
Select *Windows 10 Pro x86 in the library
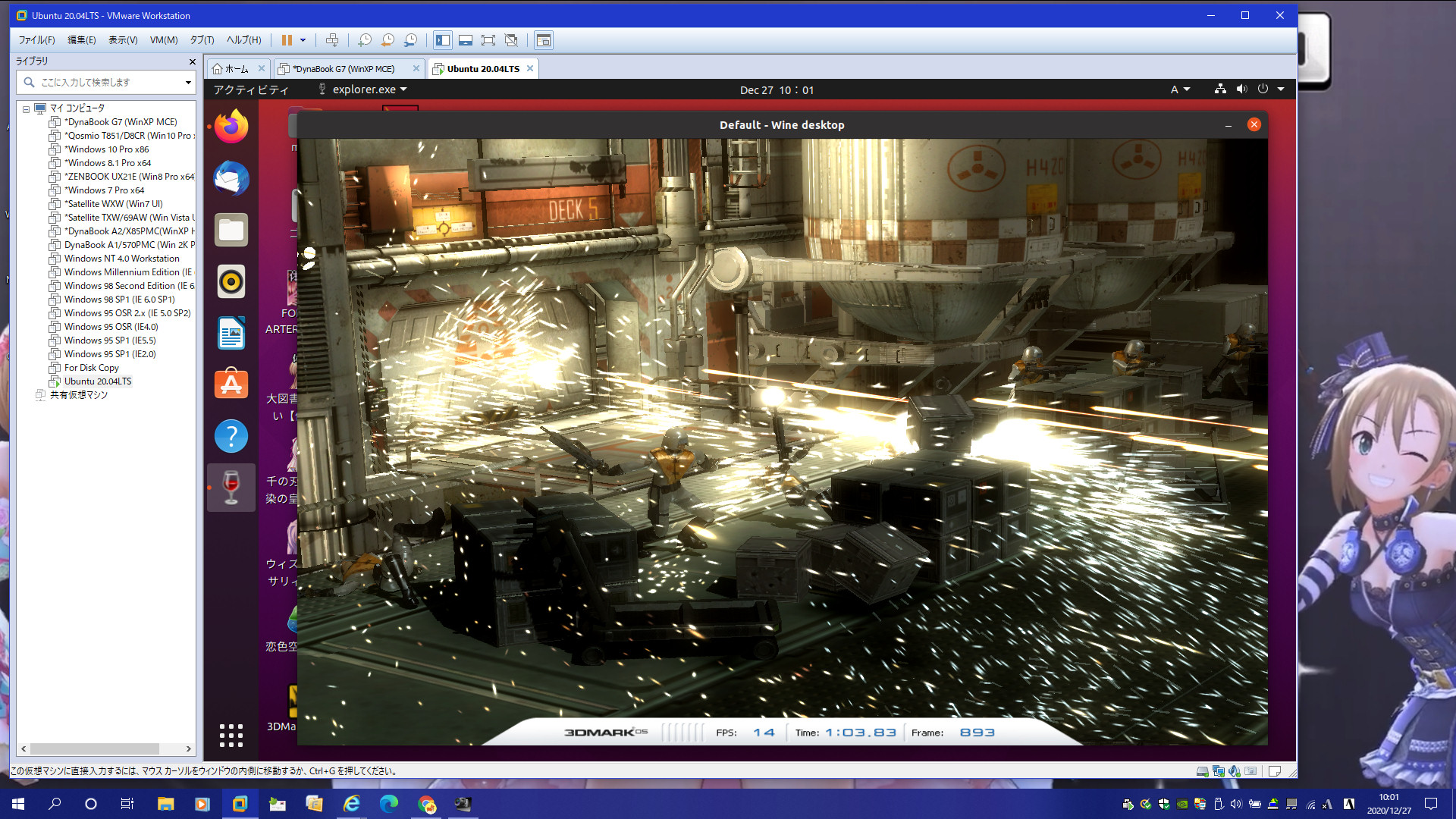(106, 149)
